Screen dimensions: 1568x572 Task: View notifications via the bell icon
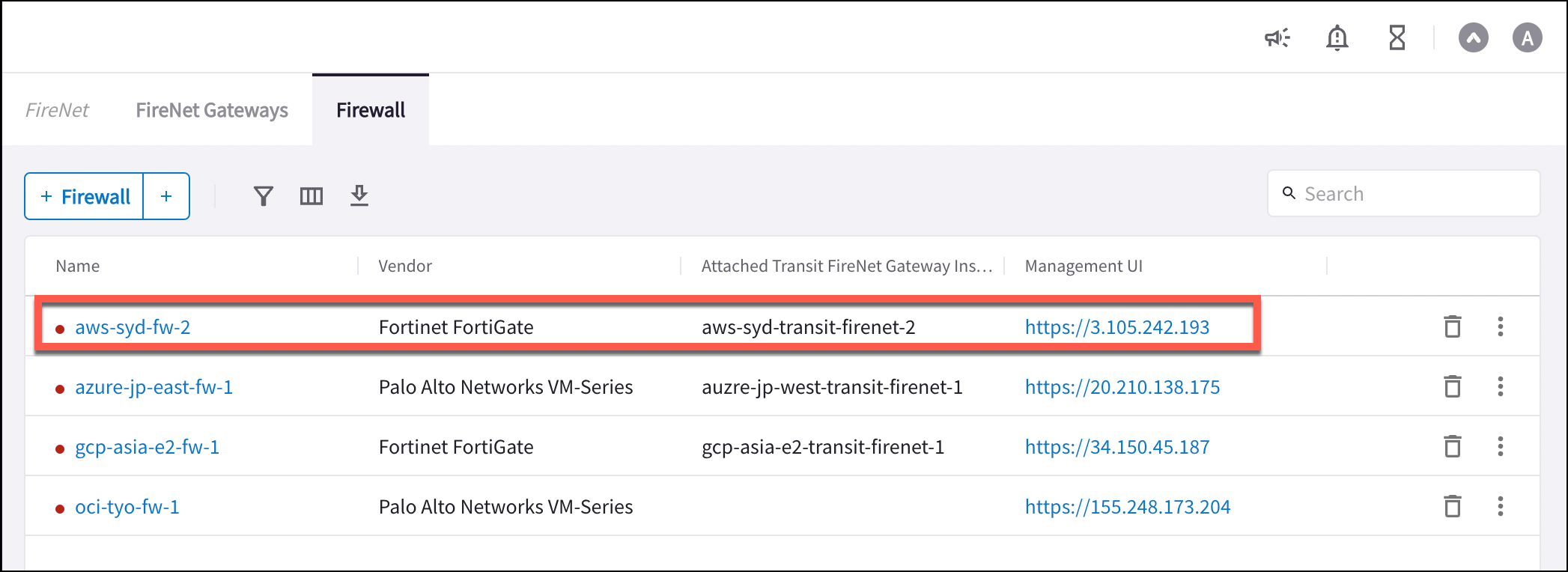(1337, 37)
